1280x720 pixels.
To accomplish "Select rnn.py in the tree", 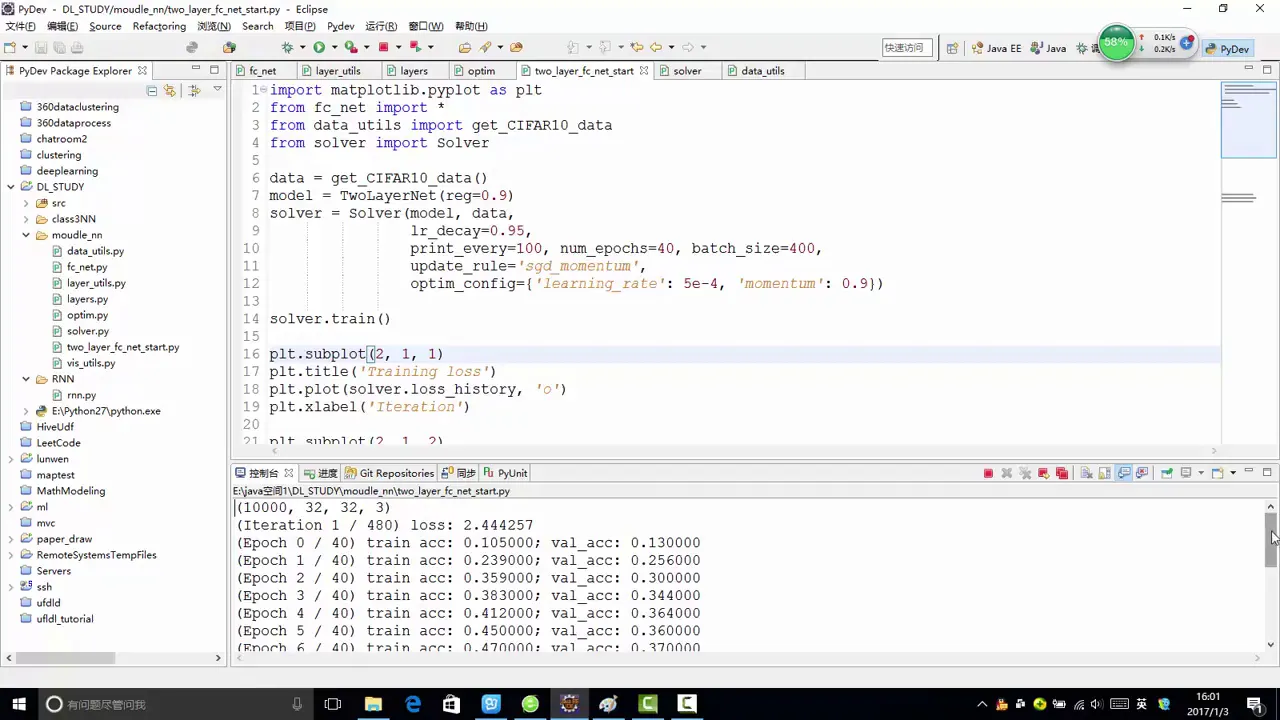I will click(74, 395).
